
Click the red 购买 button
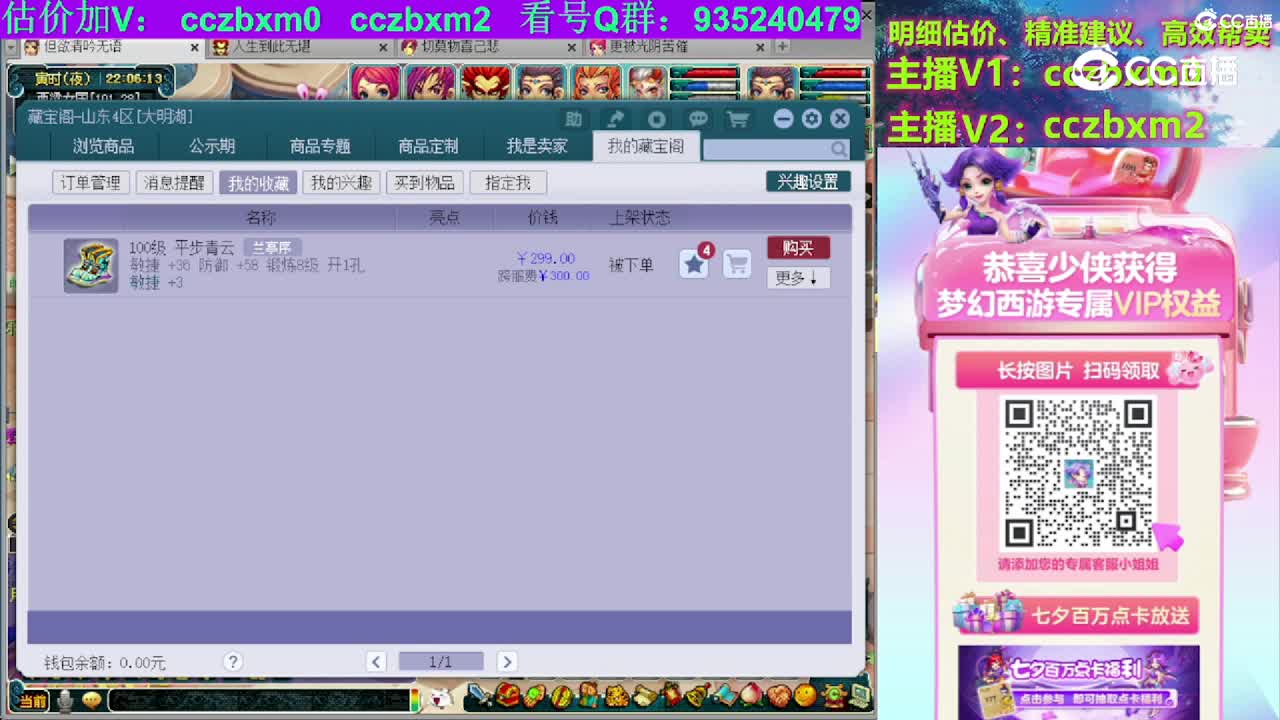pyautogui.click(x=798, y=248)
